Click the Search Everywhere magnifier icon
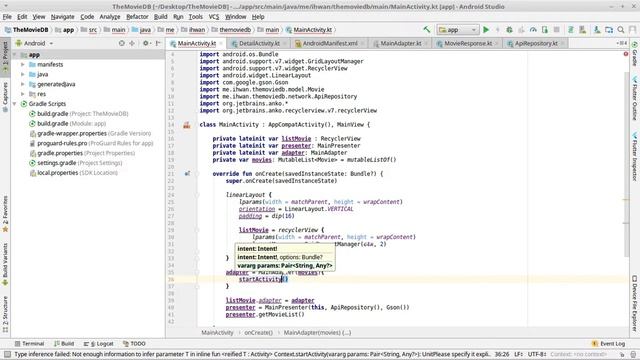The image size is (640, 360). tap(621, 30)
